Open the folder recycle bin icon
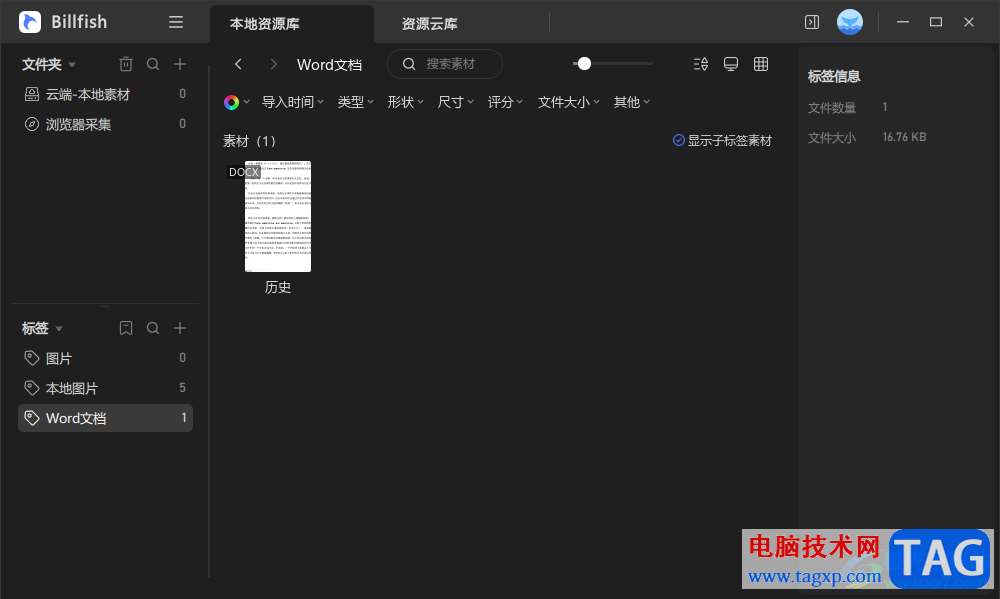 (x=126, y=64)
